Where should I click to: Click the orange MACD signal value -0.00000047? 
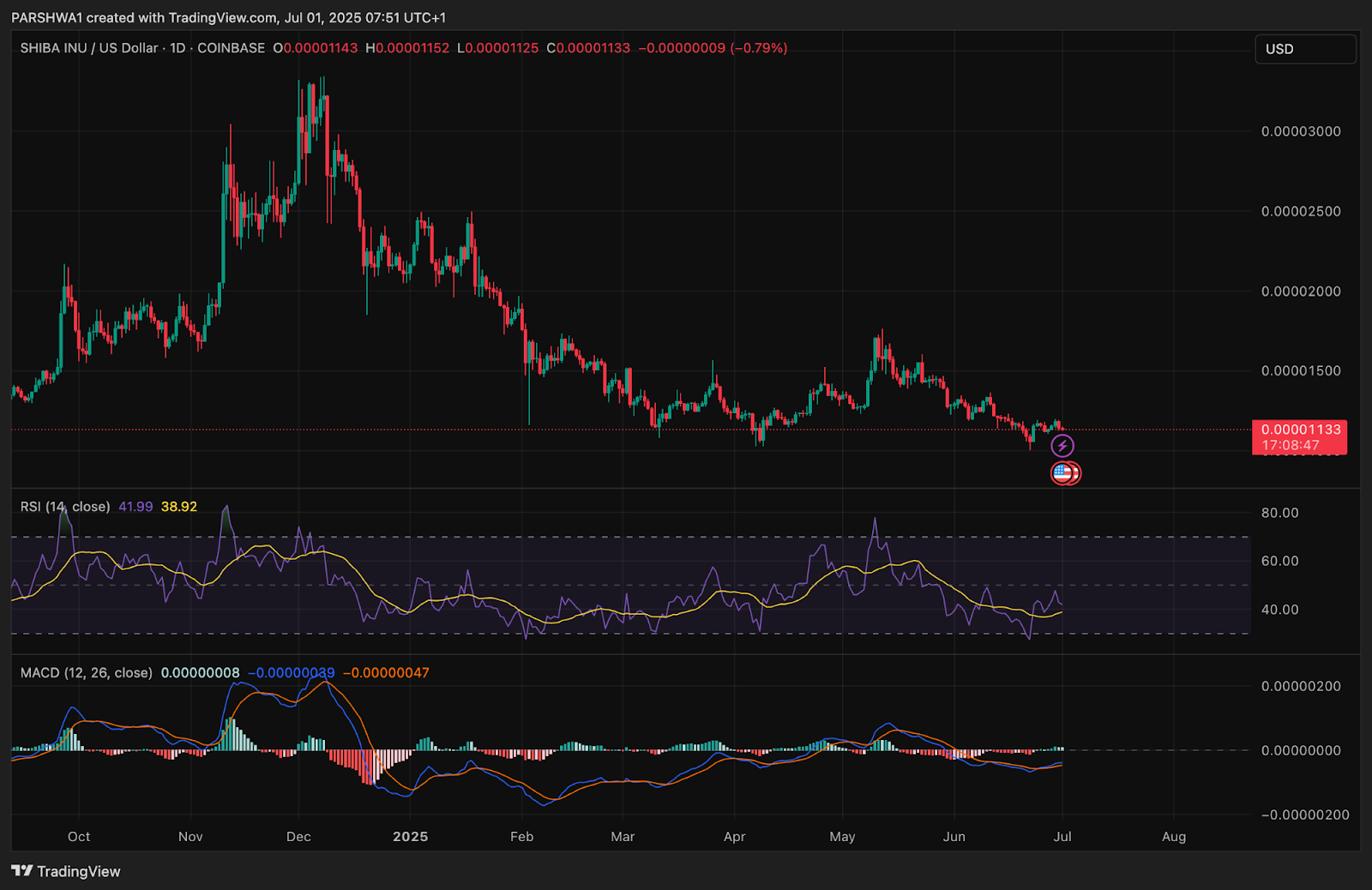click(x=386, y=673)
